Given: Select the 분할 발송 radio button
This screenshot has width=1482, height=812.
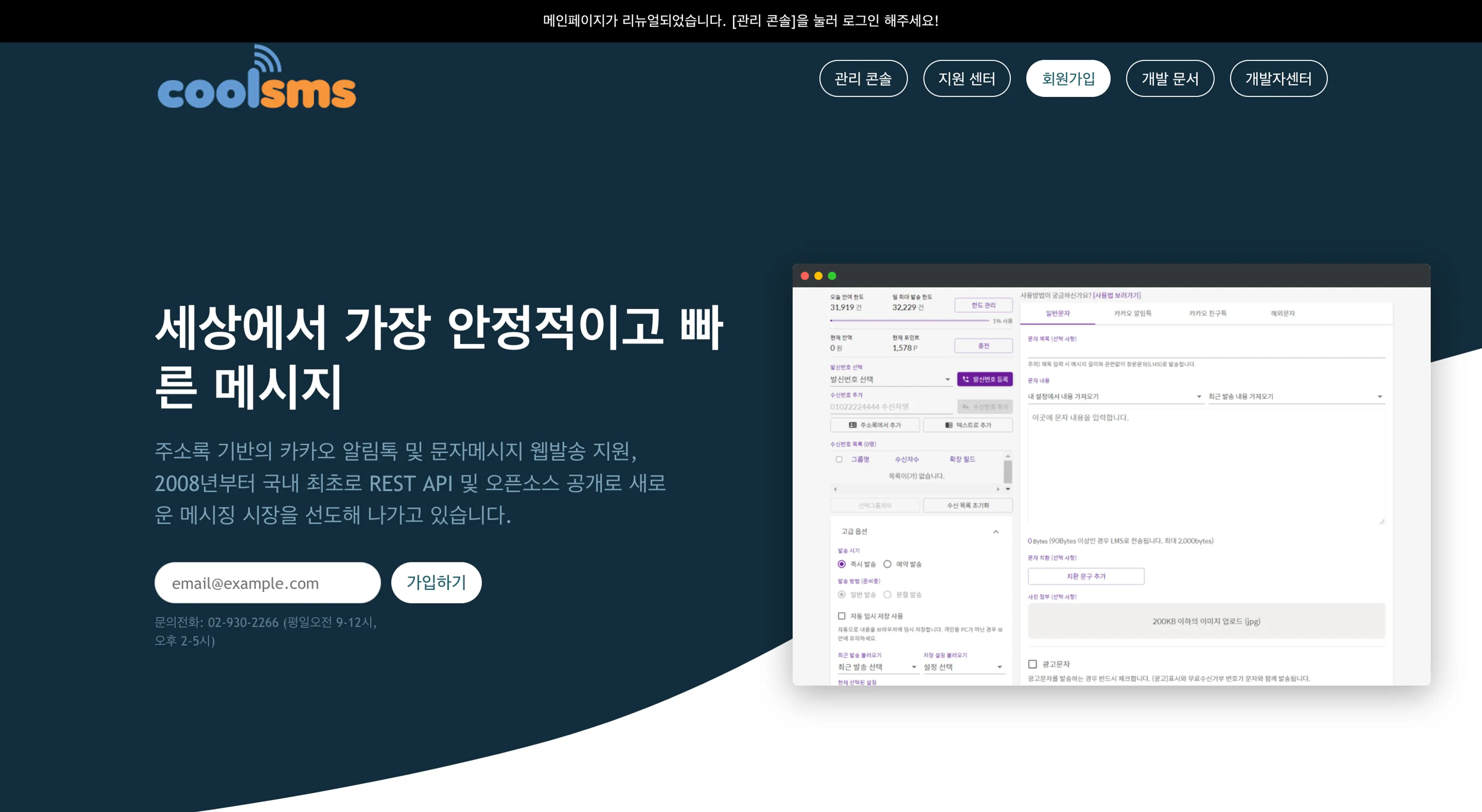Looking at the screenshot, I should click(x=887, y=594).
